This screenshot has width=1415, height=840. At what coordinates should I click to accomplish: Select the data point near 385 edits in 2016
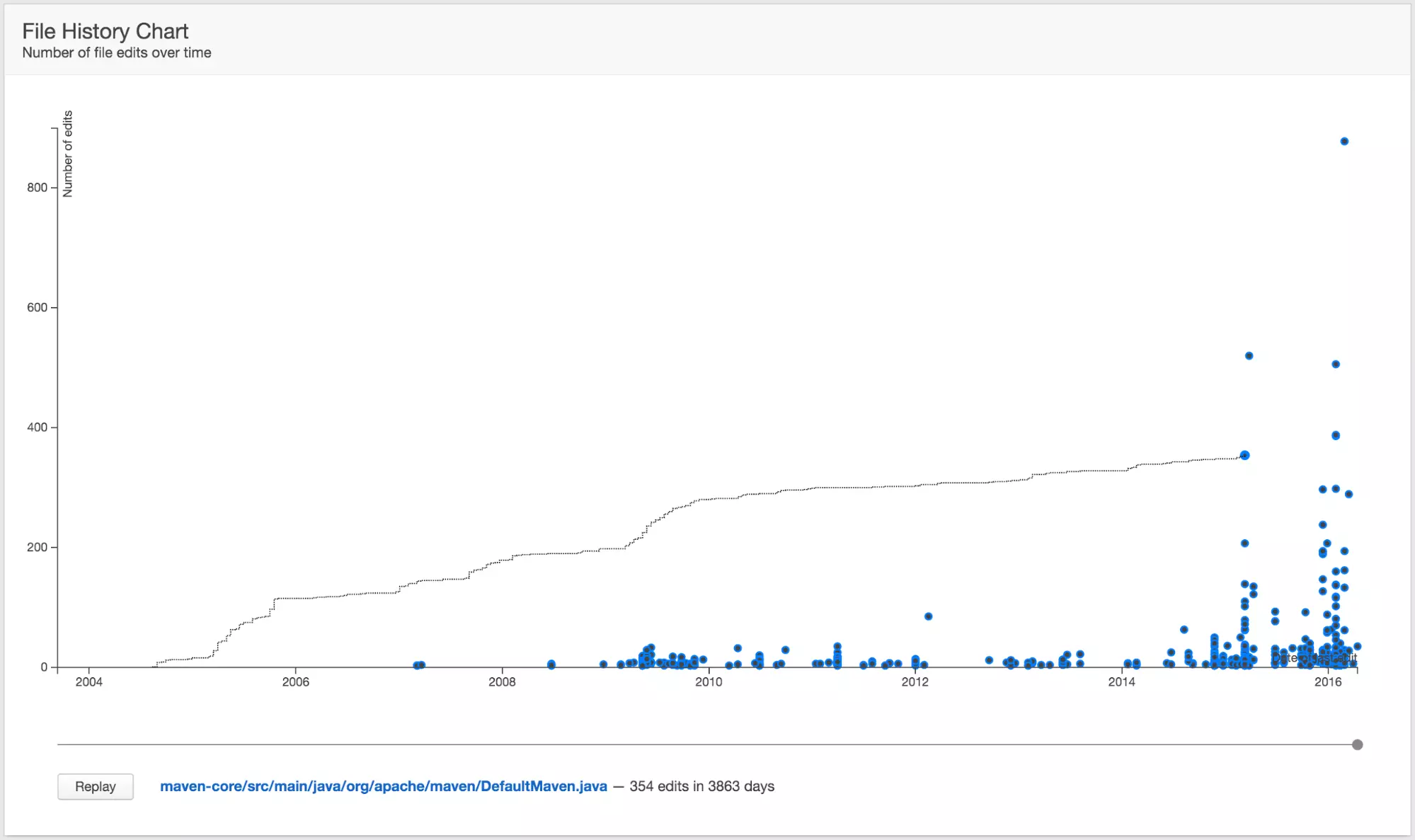click(x=1336, y=436)
